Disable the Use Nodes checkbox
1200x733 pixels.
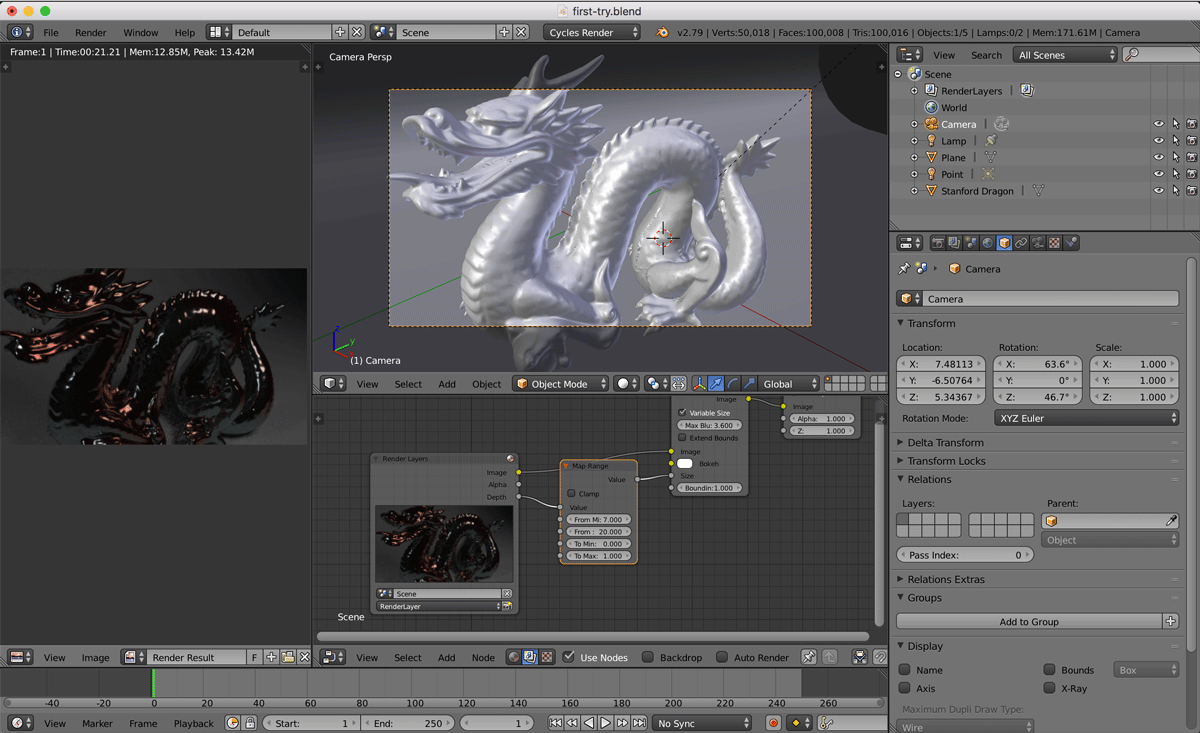pos(569,657)
